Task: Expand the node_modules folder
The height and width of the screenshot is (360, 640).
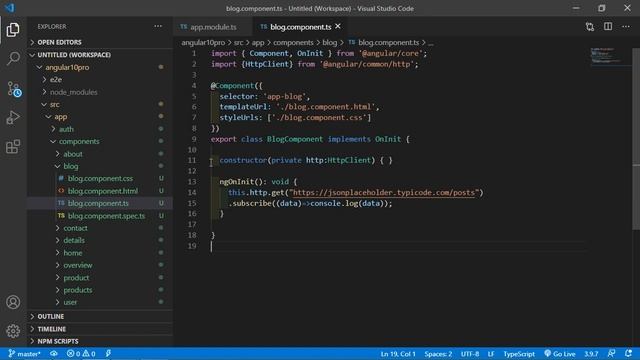Action: (100, 92)
